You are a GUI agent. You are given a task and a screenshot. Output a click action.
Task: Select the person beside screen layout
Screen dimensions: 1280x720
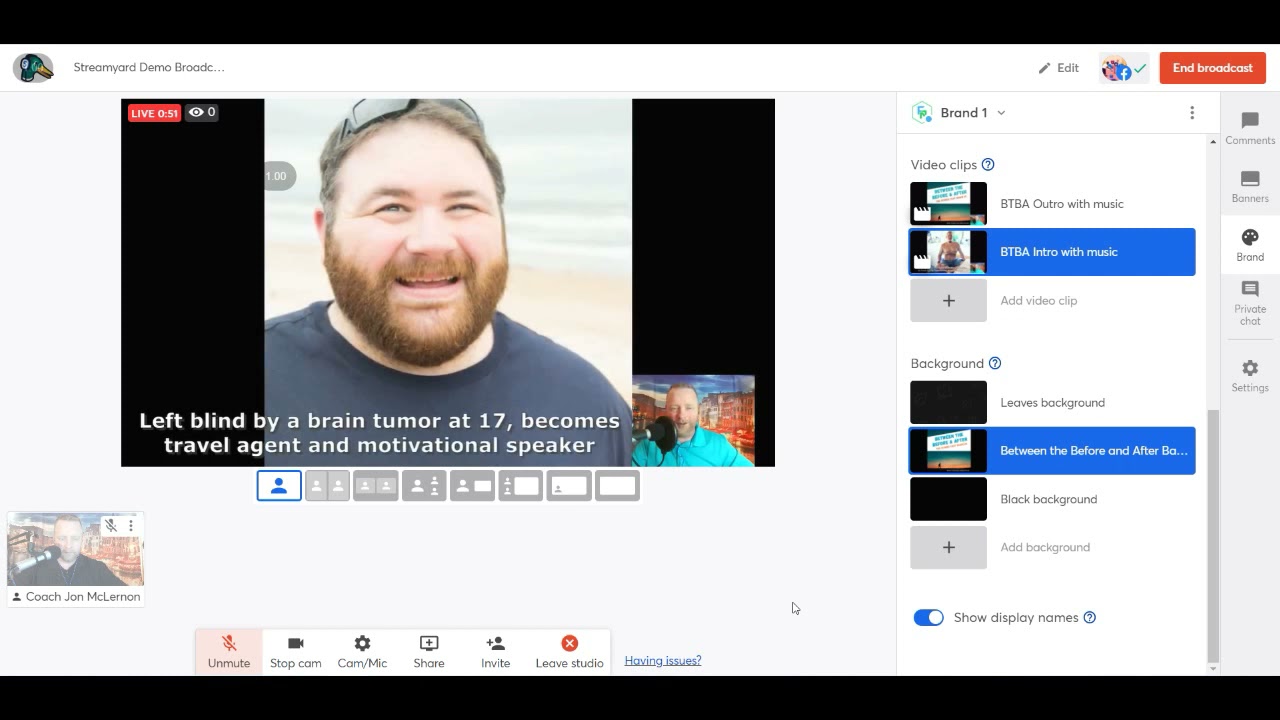coord(472,486)
